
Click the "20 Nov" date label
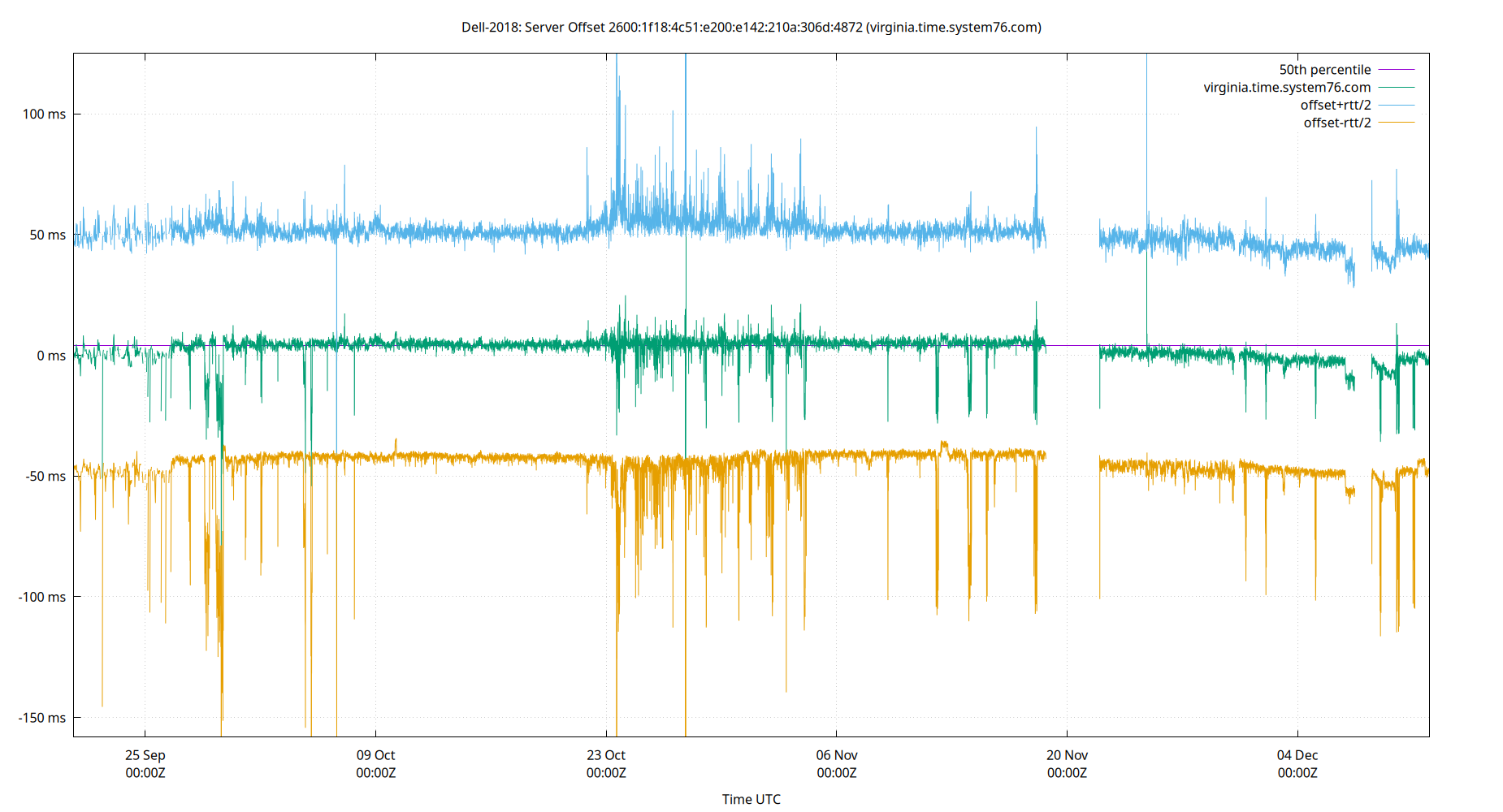1068,755
